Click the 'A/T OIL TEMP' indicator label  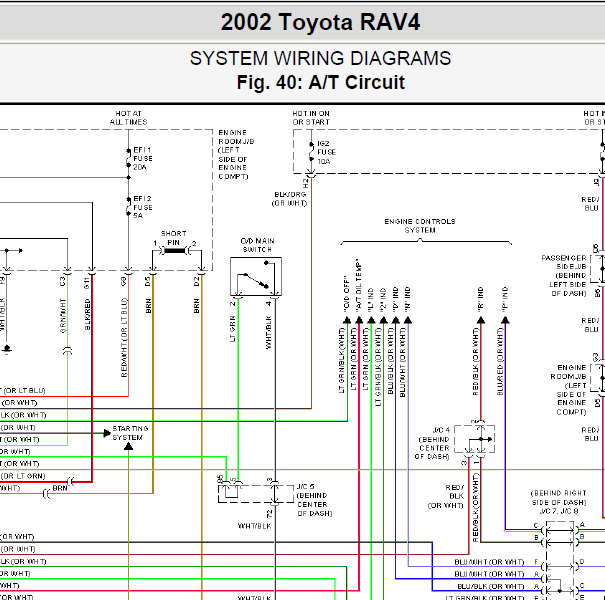click(x=358, y=286)
